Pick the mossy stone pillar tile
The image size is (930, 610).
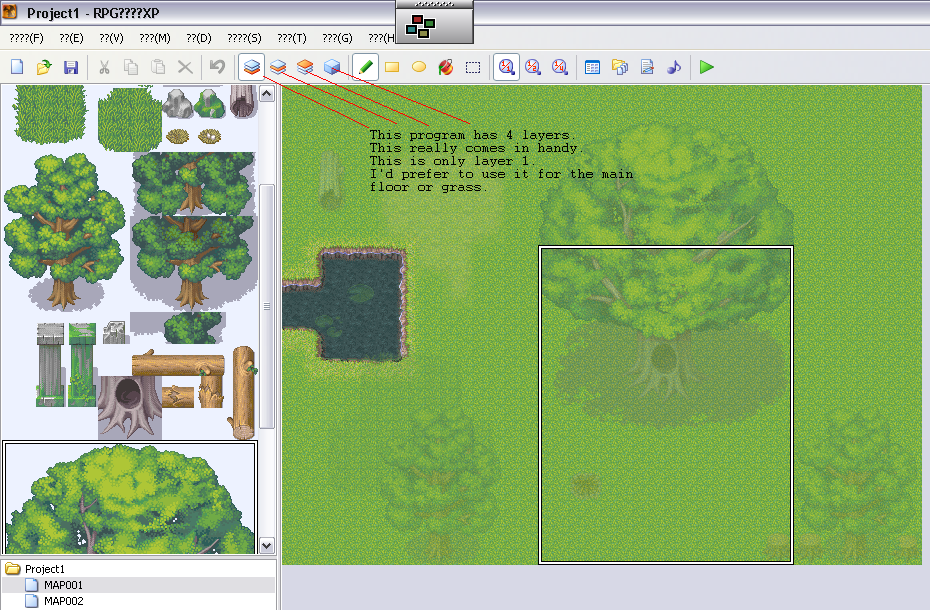click(x=82, y=365)
